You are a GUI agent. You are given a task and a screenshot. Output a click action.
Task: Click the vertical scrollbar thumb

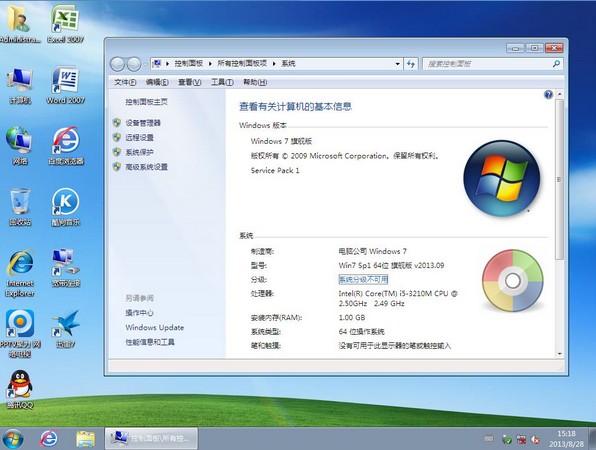(x=559, y=179)
